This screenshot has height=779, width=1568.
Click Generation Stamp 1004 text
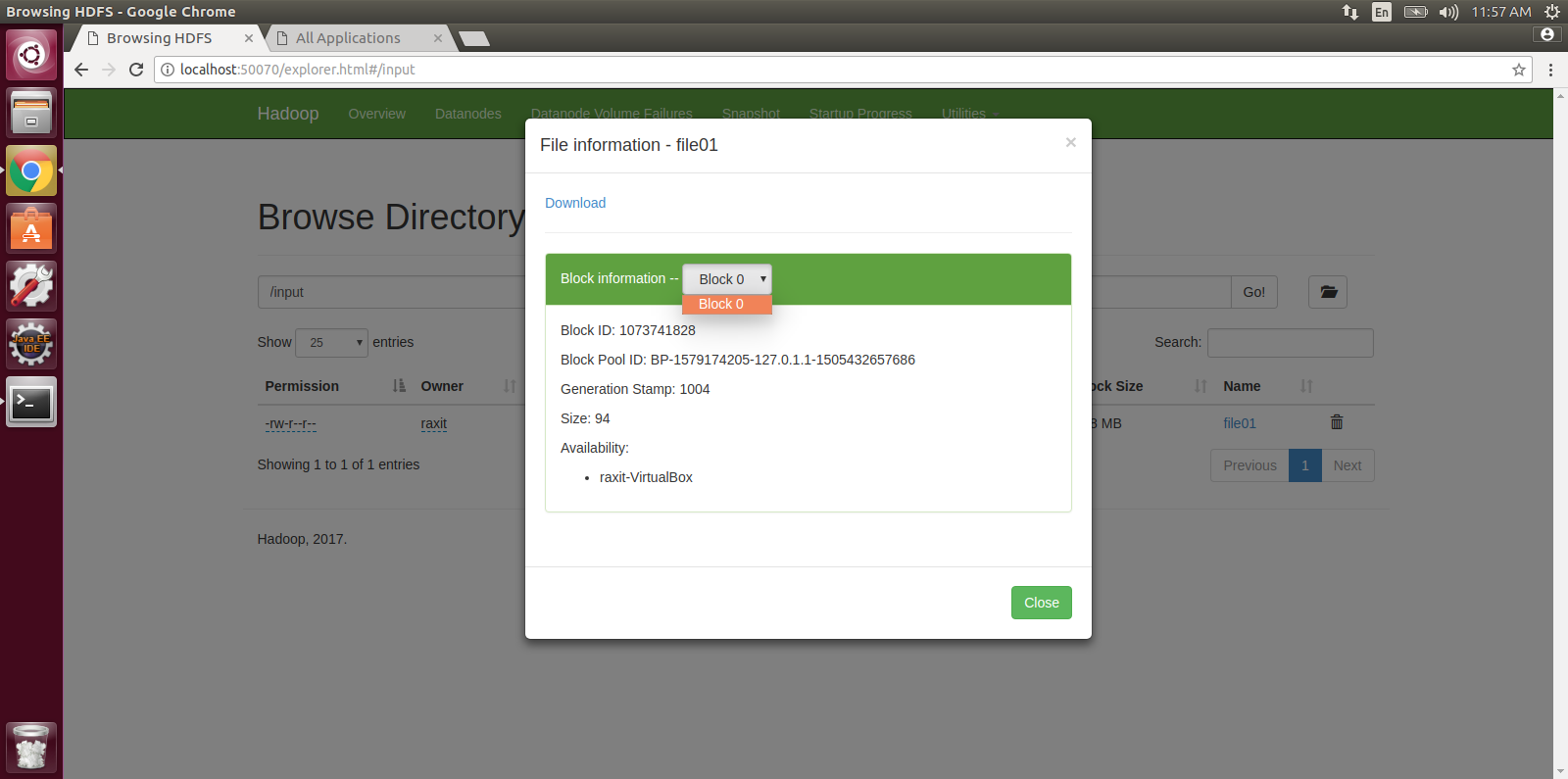[x=635, y=389]
